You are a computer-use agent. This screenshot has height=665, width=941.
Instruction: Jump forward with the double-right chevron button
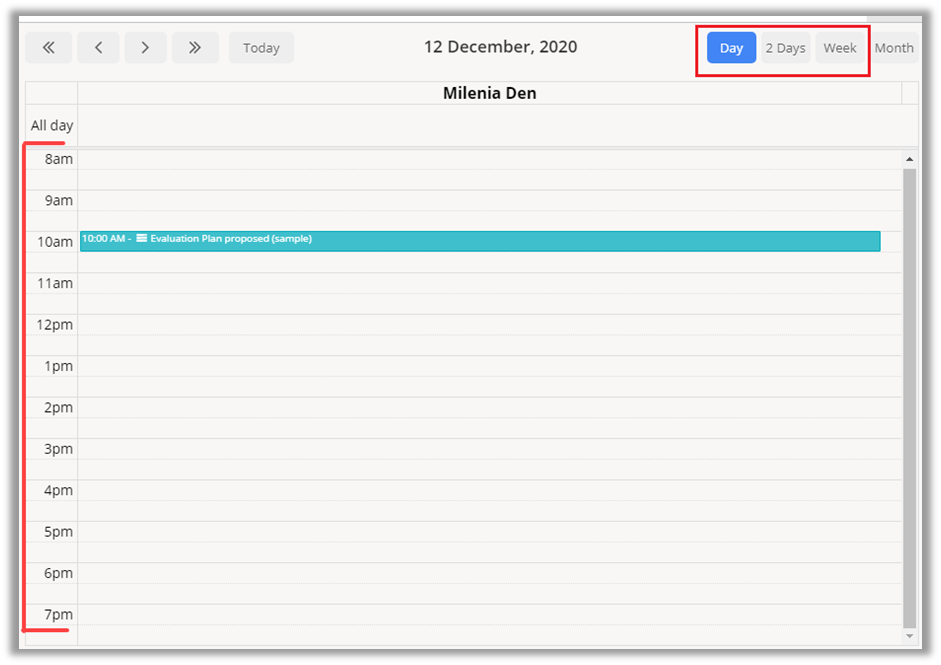pos(195,48)
